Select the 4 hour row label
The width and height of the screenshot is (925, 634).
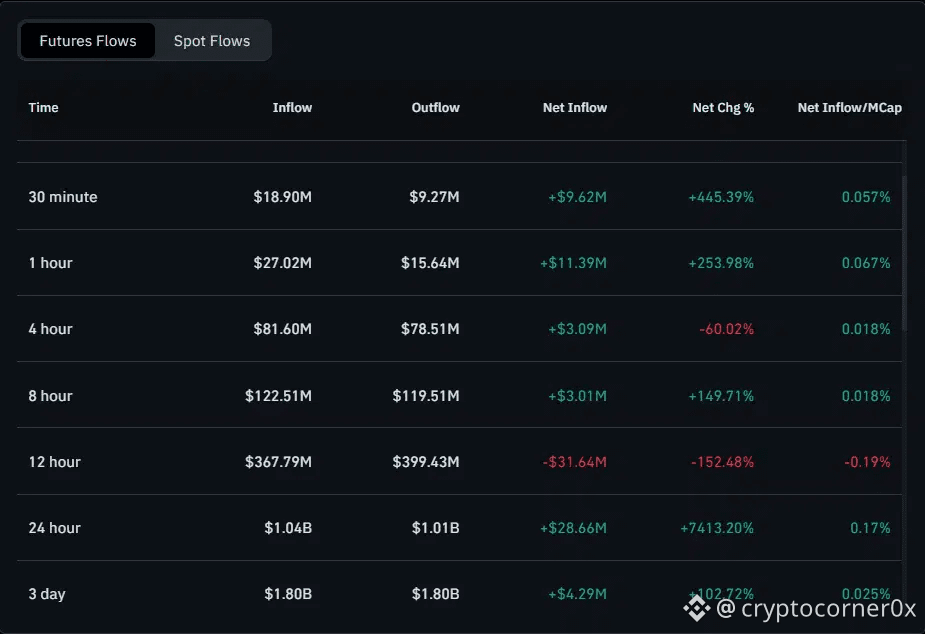click(x=51, y=329)
